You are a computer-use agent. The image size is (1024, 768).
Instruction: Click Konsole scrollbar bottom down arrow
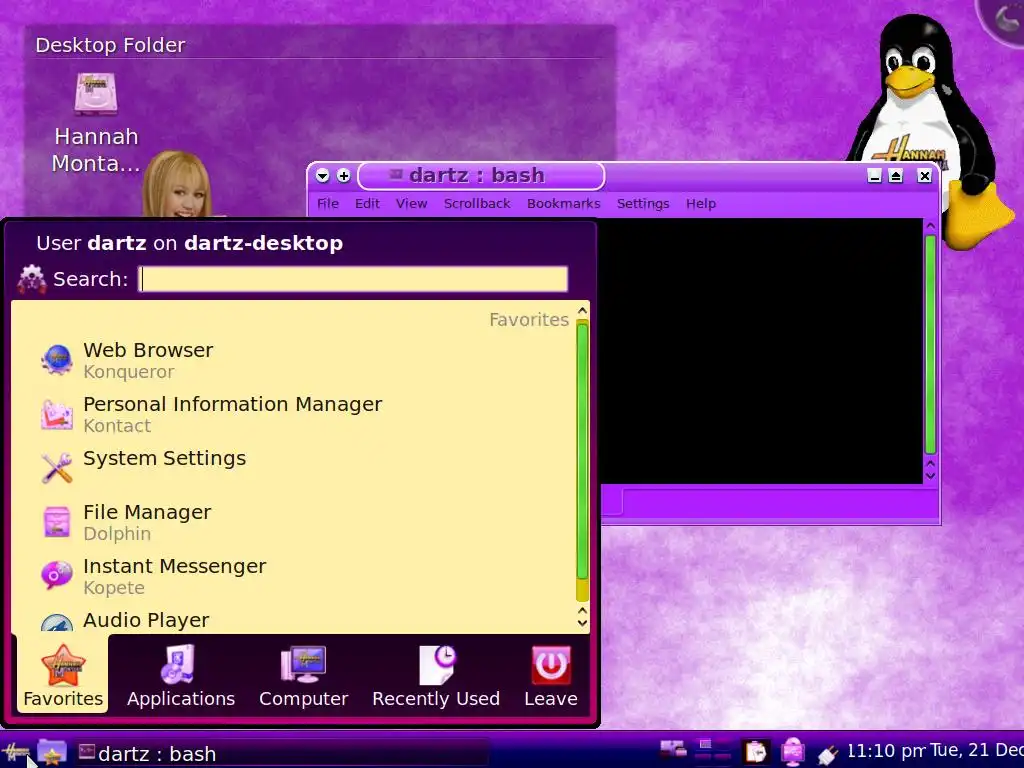click(x=931, y=475)
